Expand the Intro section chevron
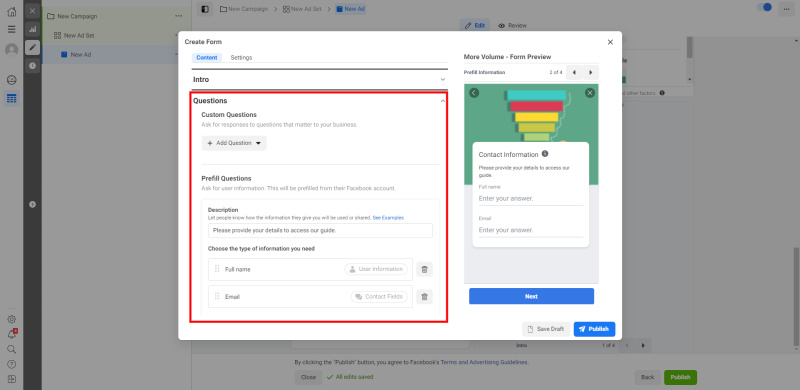The image size is (800, 390). [442, 80]
